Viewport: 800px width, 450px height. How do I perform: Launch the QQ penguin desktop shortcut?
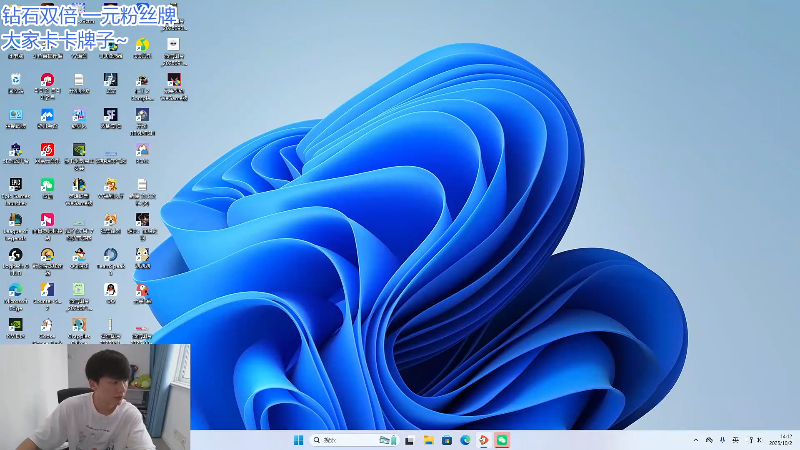pyautogui.click(x=111, y=290)
